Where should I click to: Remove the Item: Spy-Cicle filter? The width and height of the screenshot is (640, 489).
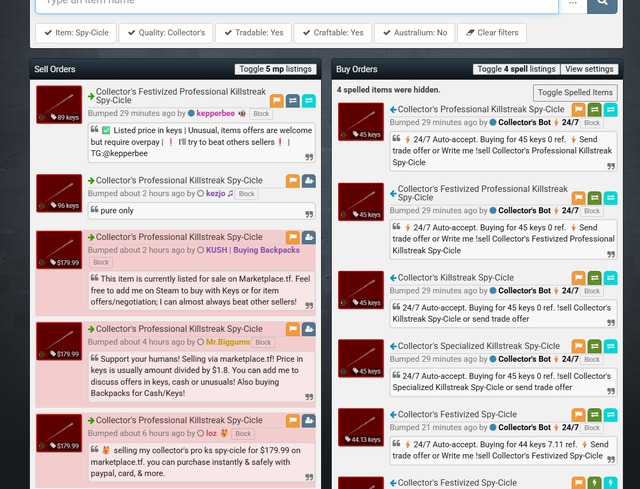(x=76, y=33)
